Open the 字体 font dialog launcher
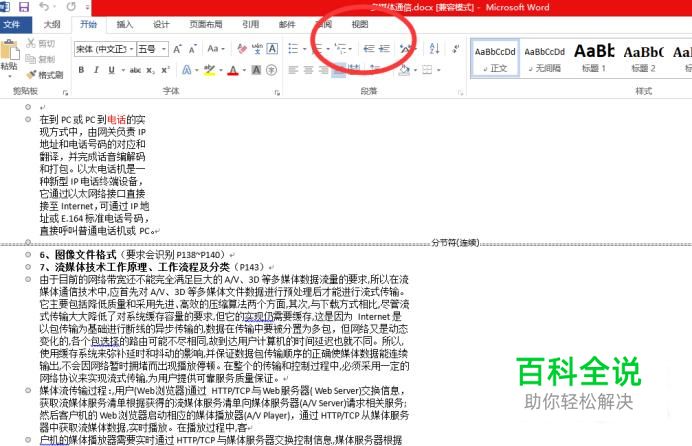This screenshot has height=446, width=692. coord(277,93)
